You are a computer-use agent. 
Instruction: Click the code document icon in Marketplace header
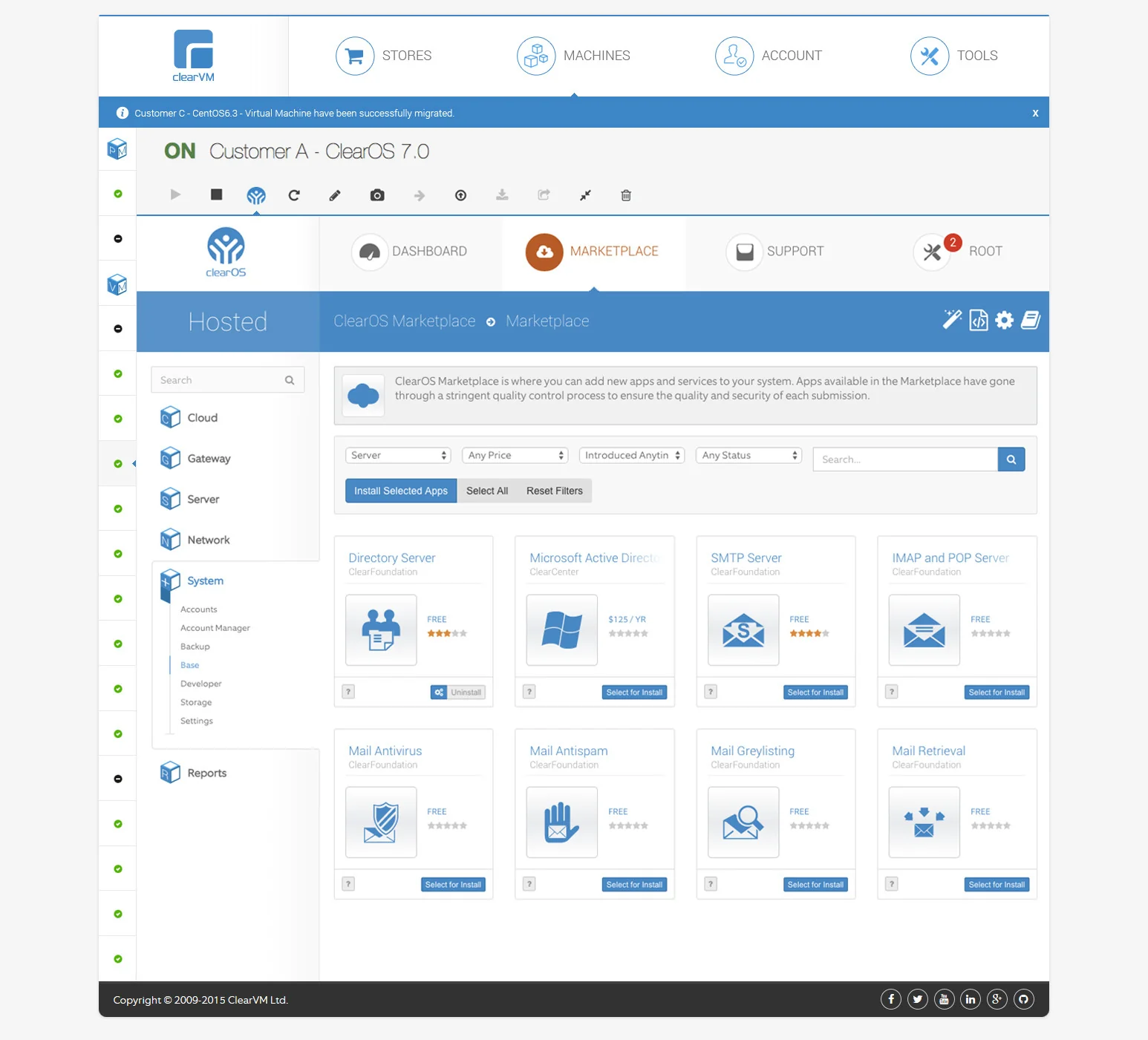(x=979, y=320)
